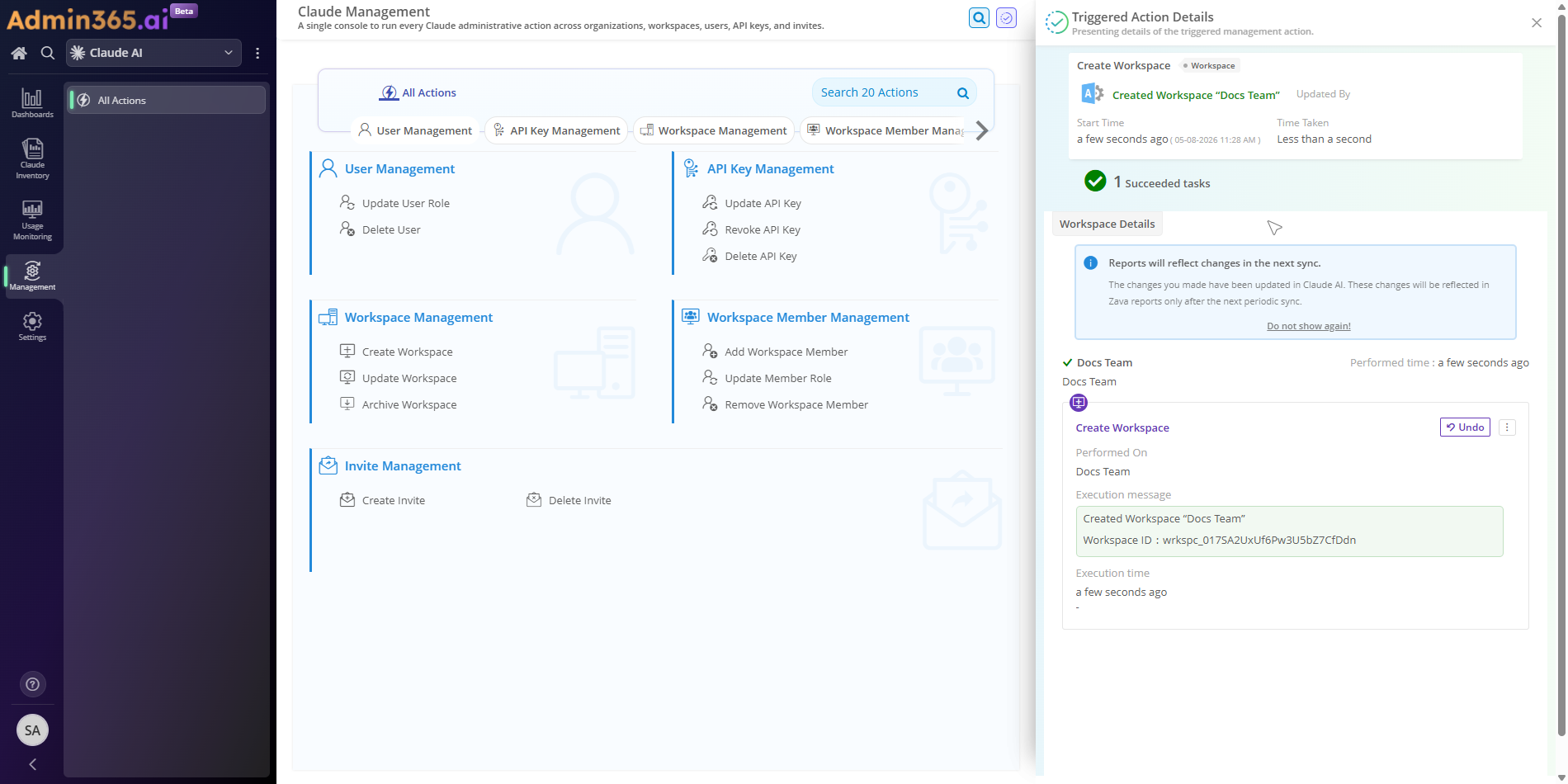Open the SA user avatar
Viewport: 1568px width, 784px height.
(32, 730)
